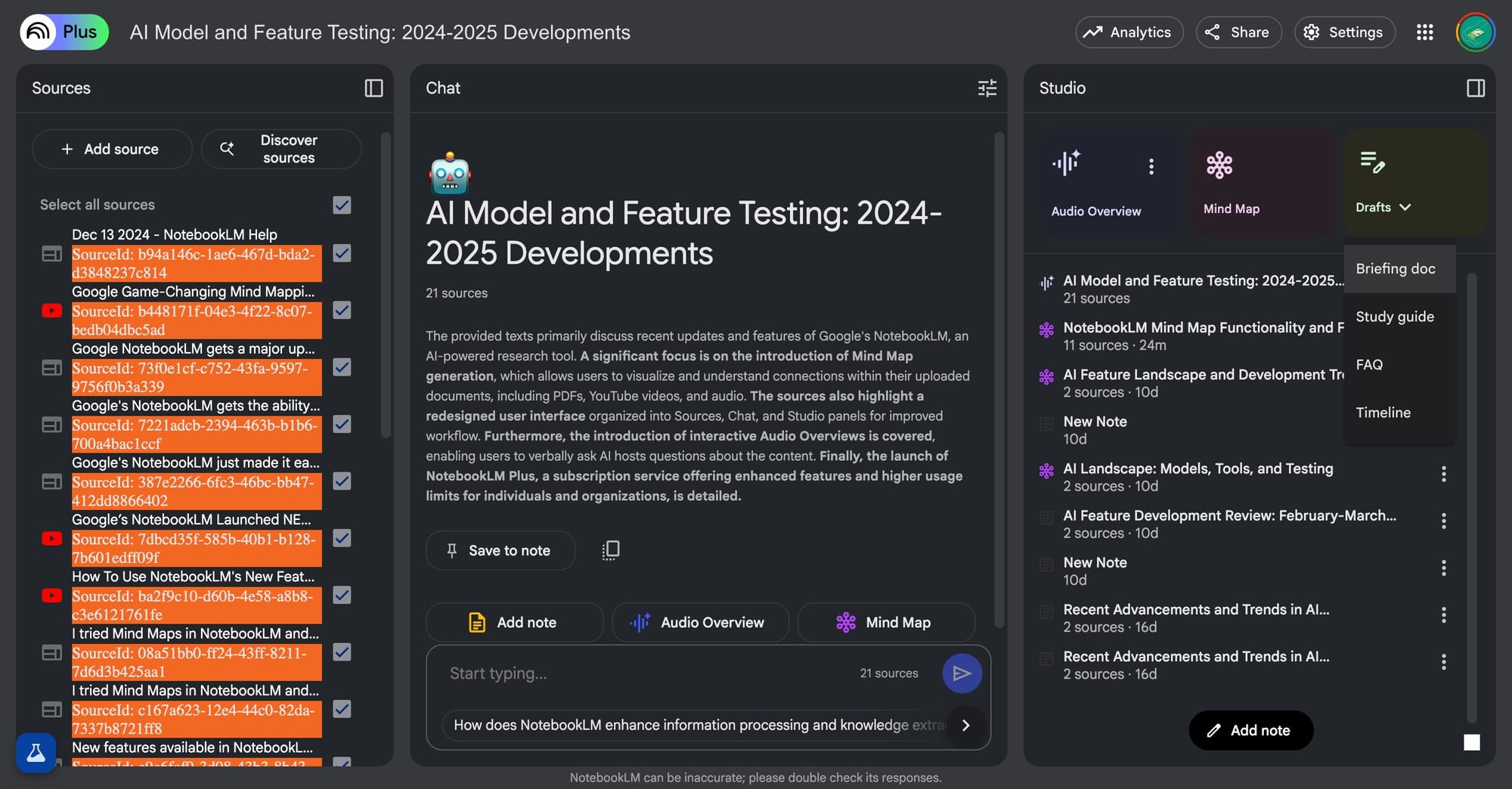Click the NotebookLM logo in the top bar
Viewport: 1512px width, 789px height.
[38, 32]
